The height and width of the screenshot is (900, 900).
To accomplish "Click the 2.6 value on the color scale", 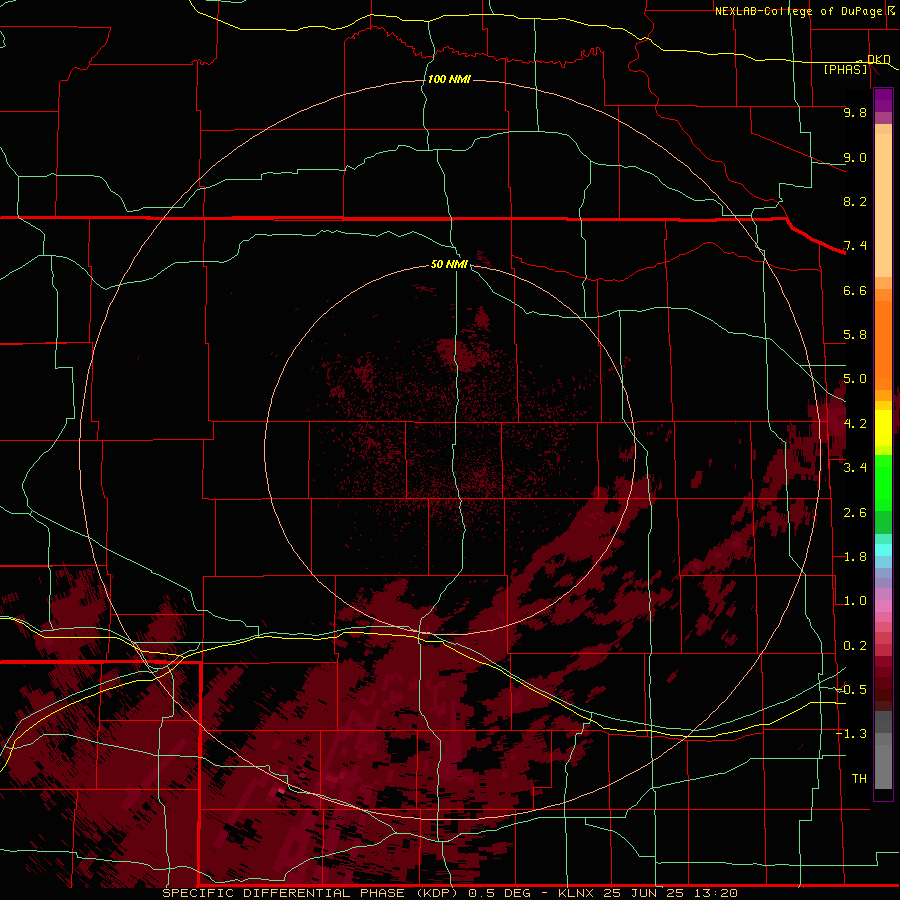I will tap(855, 513).
